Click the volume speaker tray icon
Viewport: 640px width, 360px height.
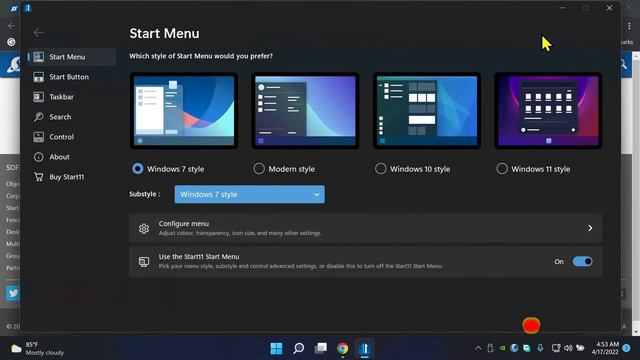pyautogui.click(x=568, y=348)
